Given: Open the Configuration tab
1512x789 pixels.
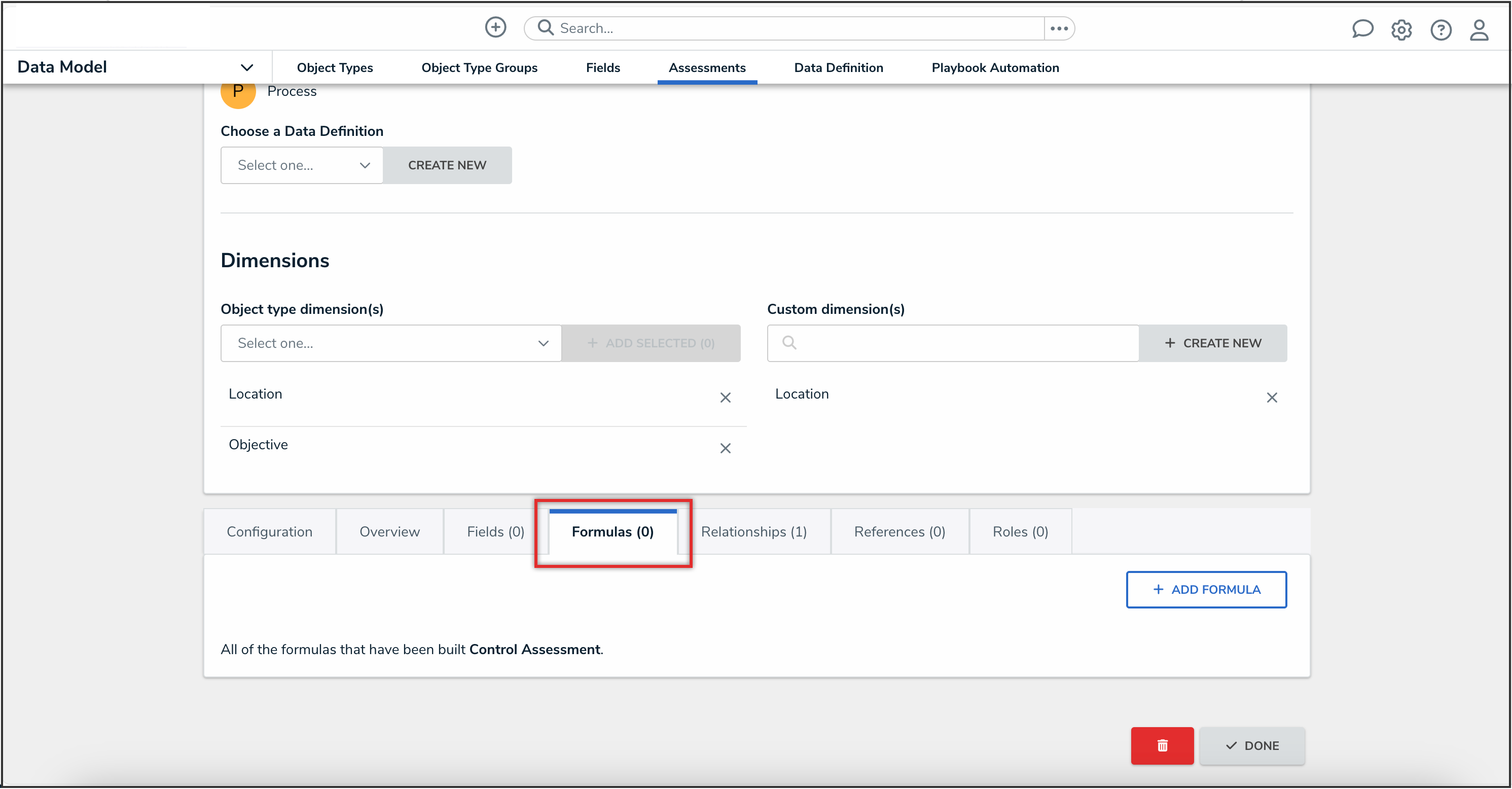Looking at the screenshot, I should click(269, 531).
